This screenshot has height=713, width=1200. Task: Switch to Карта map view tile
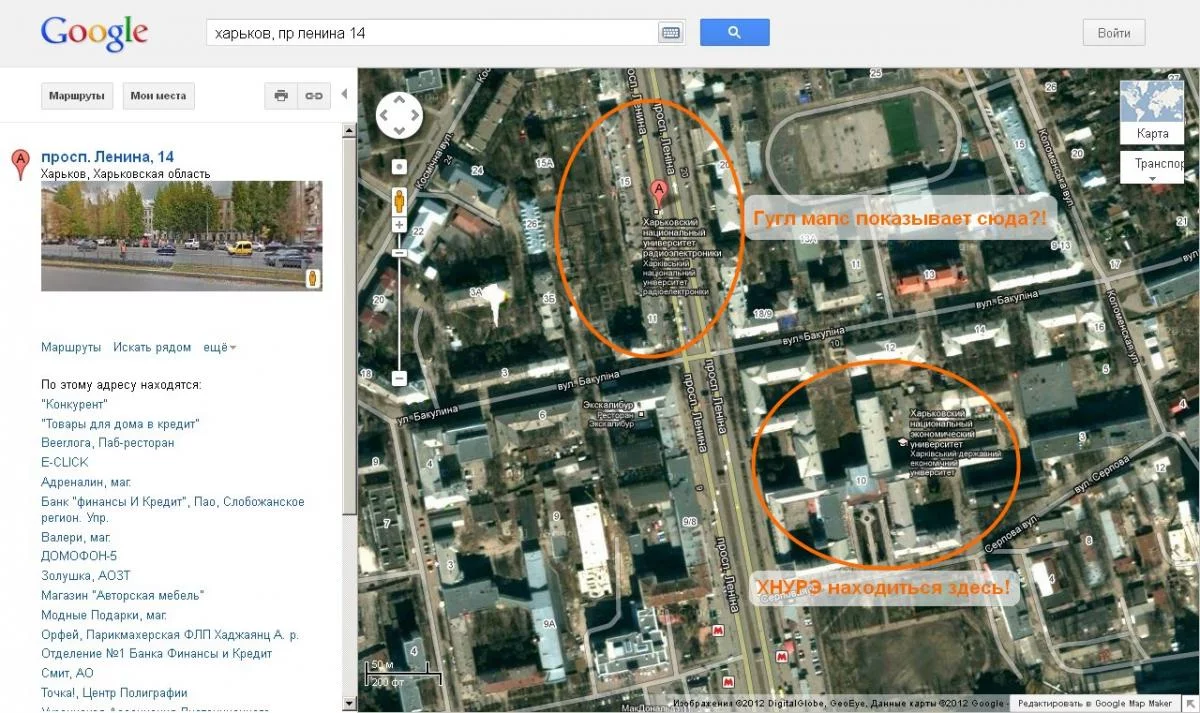(x=1152, y=113)
